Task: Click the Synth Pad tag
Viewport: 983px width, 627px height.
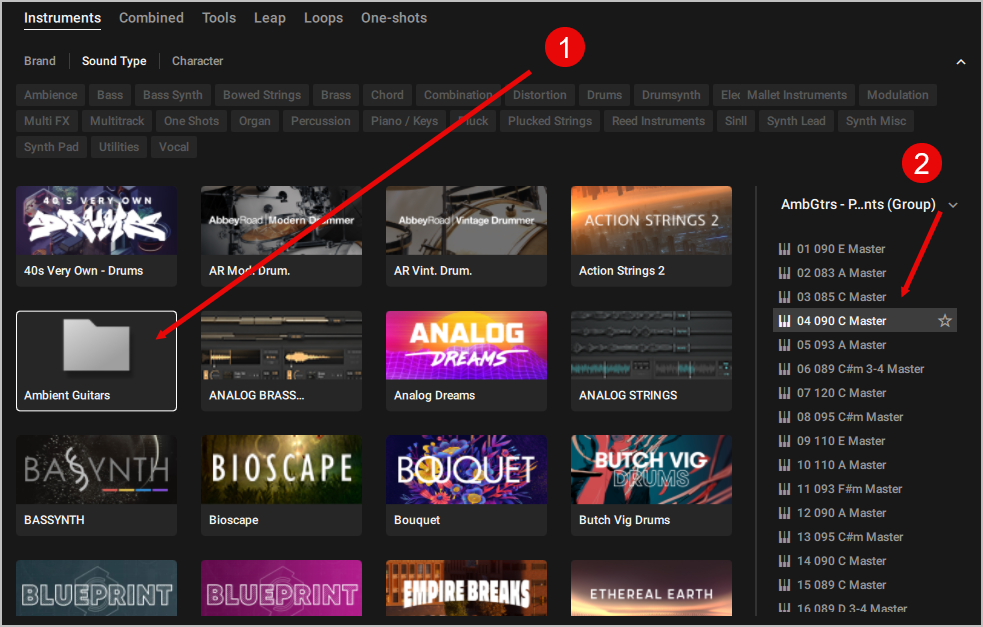Action: tap(51, 147)
